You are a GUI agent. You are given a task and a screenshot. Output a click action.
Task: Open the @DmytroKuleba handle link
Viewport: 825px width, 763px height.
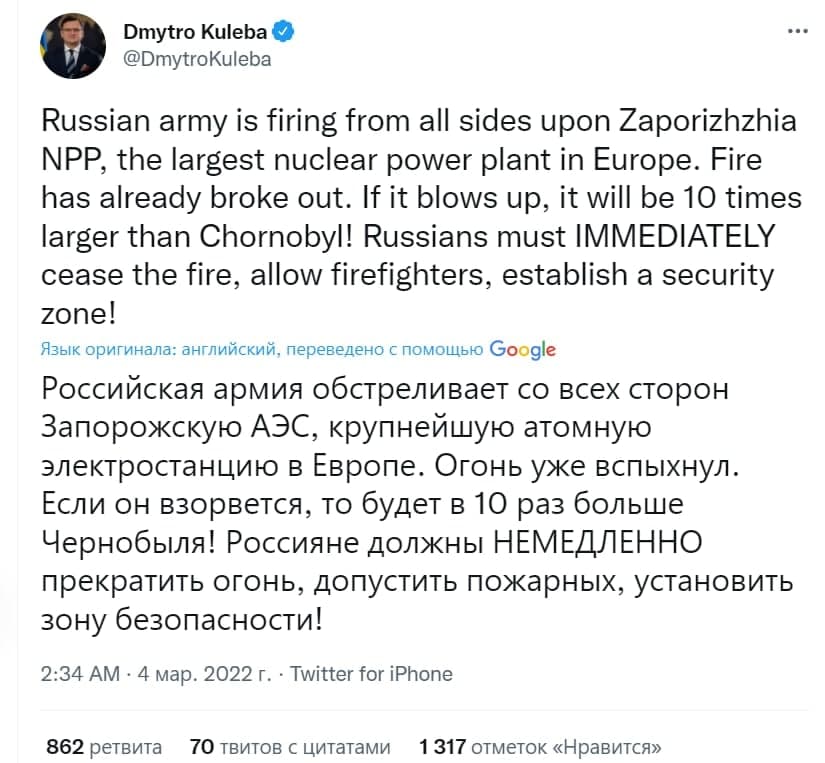(x=196, y=58)
